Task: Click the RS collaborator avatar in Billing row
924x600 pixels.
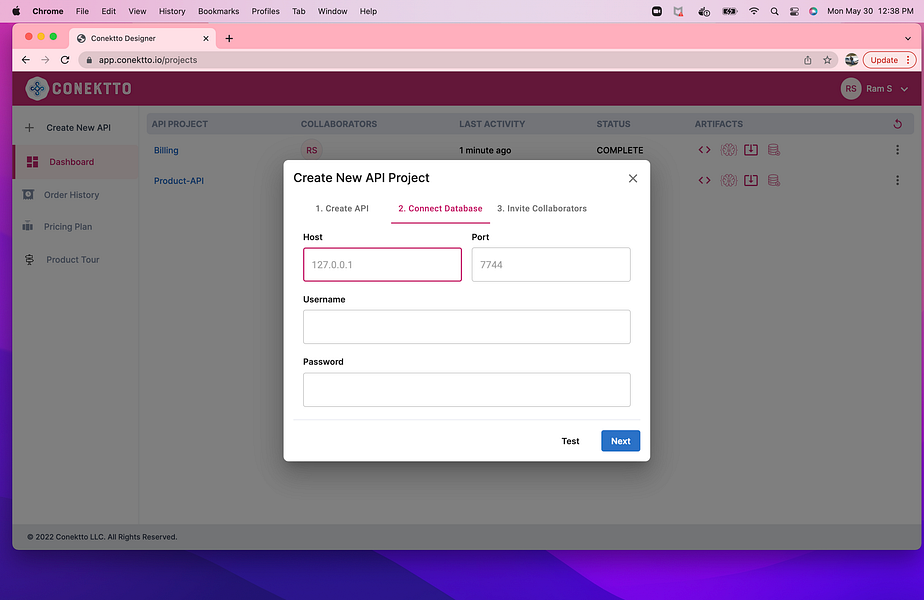Action: point(311,150)
